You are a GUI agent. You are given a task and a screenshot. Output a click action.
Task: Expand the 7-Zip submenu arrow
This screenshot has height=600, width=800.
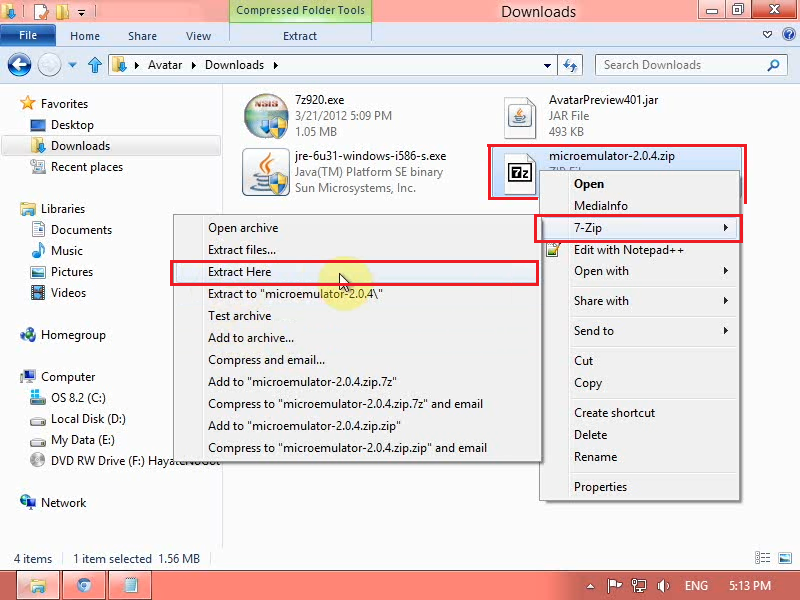[x=726, y=228]
